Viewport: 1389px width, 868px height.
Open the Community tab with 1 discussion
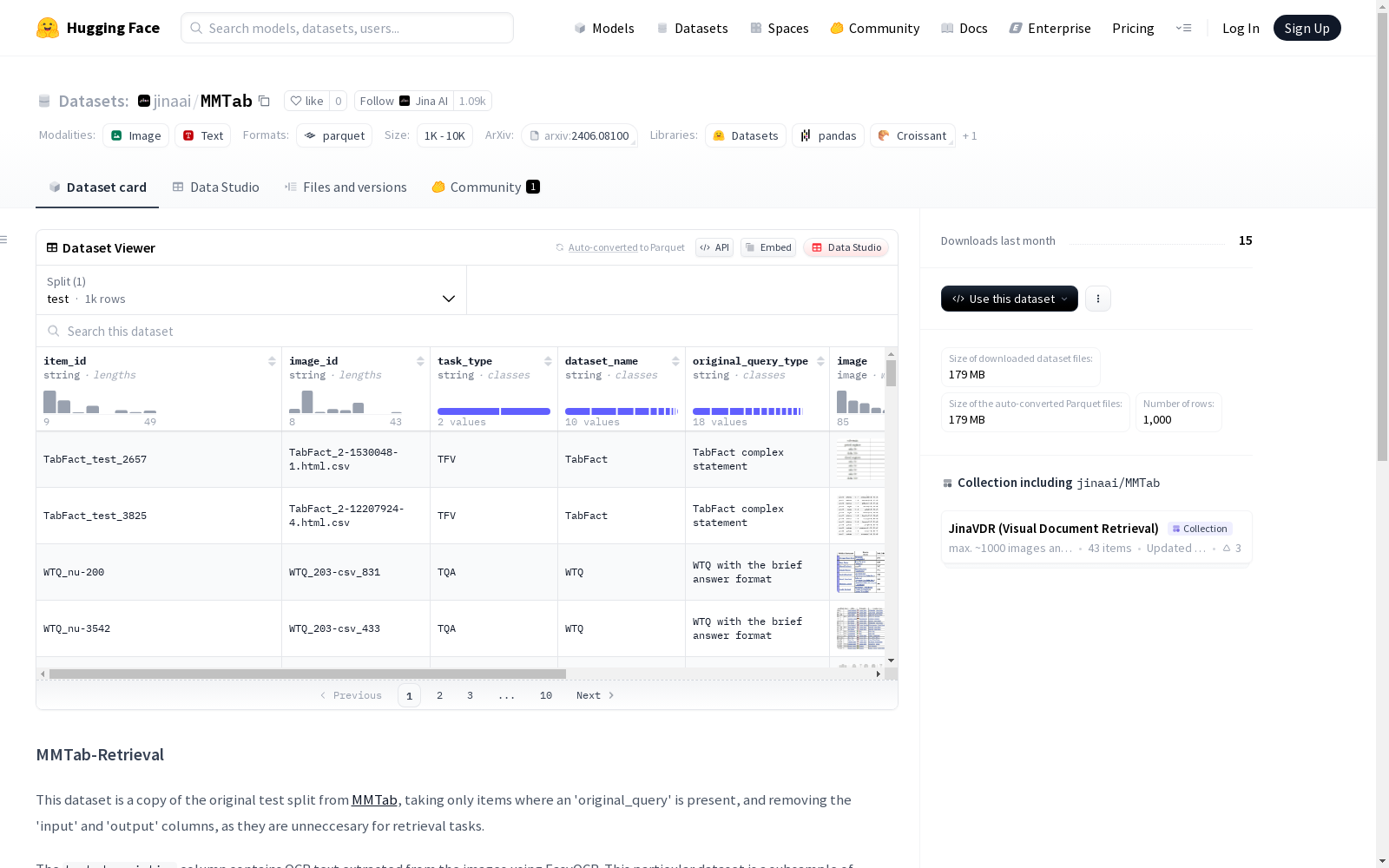[486, 187]
